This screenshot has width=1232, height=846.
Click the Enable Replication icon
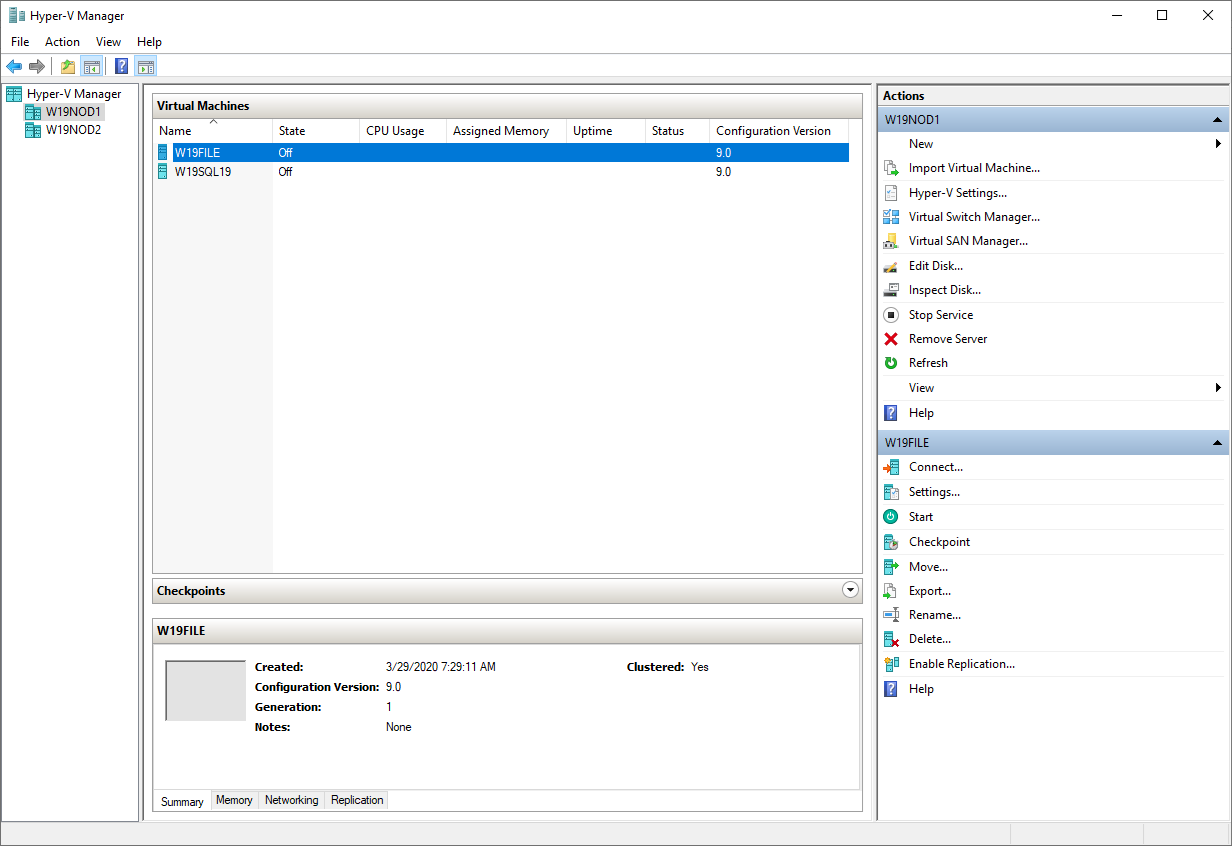[x=891, y=664]
